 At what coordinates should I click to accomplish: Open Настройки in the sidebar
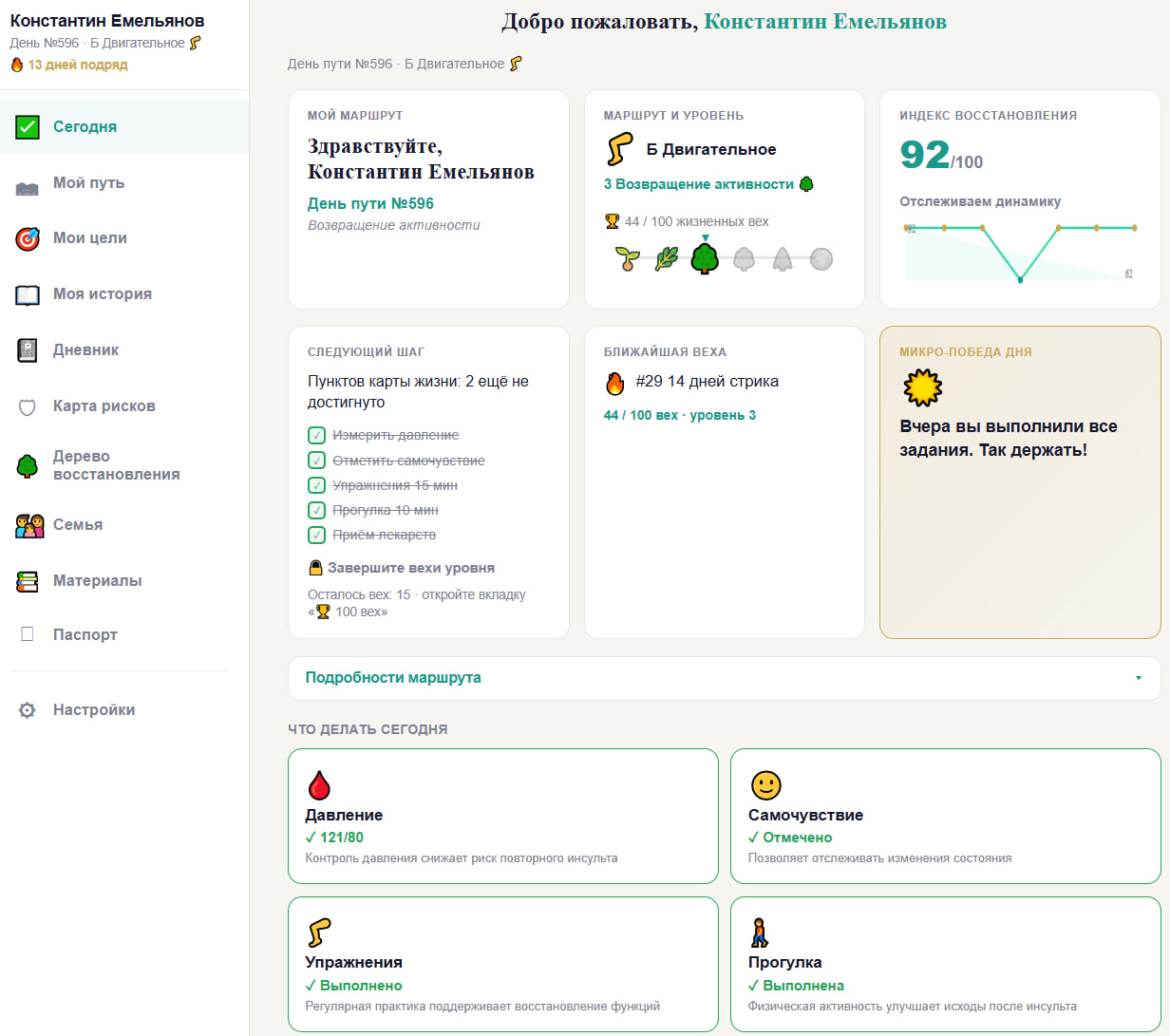tap(124, 710)
